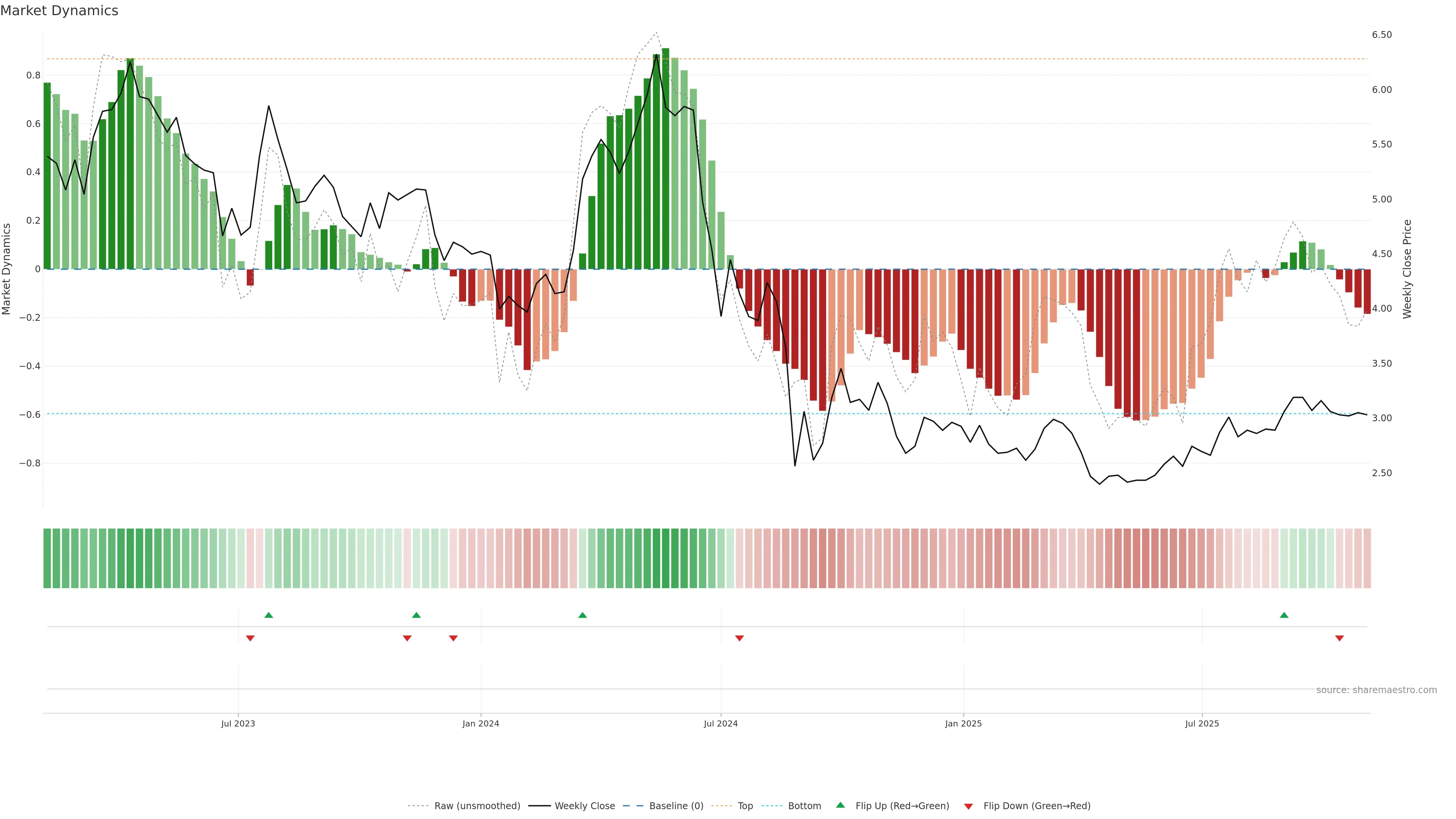
Task: Click the red flip-down marker just after Jul 2024
Action: click(739, 638)
